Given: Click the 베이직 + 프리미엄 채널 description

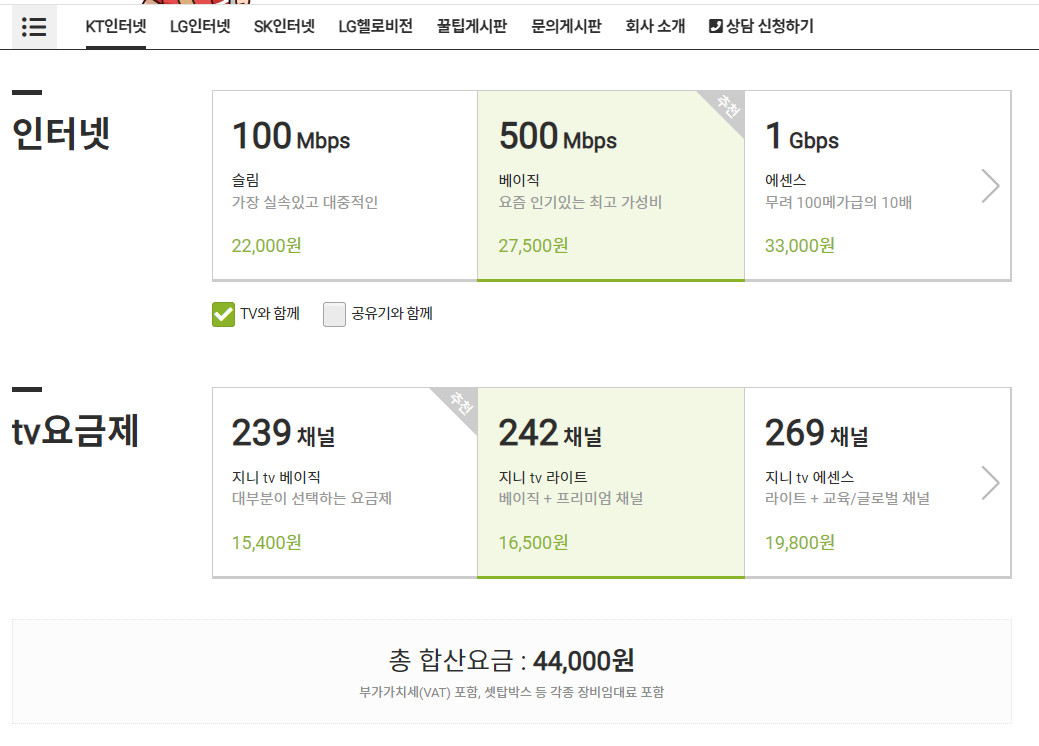Looking at the screenshot, I should click(571, 498).
